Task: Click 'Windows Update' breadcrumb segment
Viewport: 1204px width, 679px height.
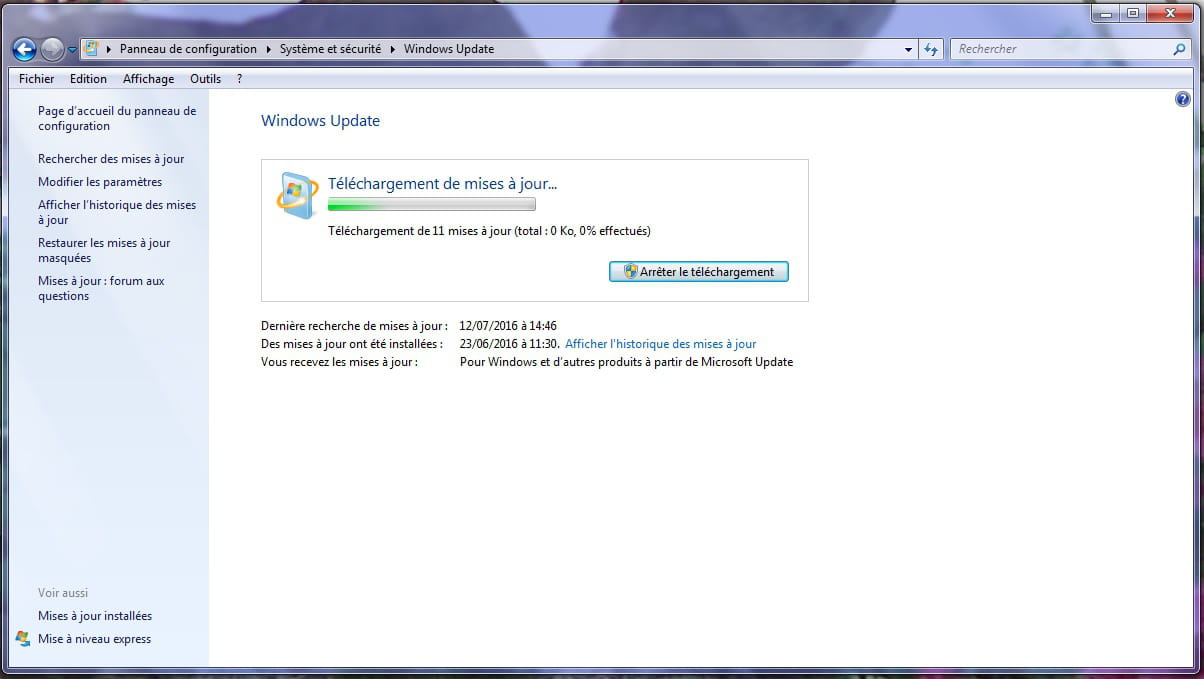Action: pyautogui.click(x=449, y=48)
